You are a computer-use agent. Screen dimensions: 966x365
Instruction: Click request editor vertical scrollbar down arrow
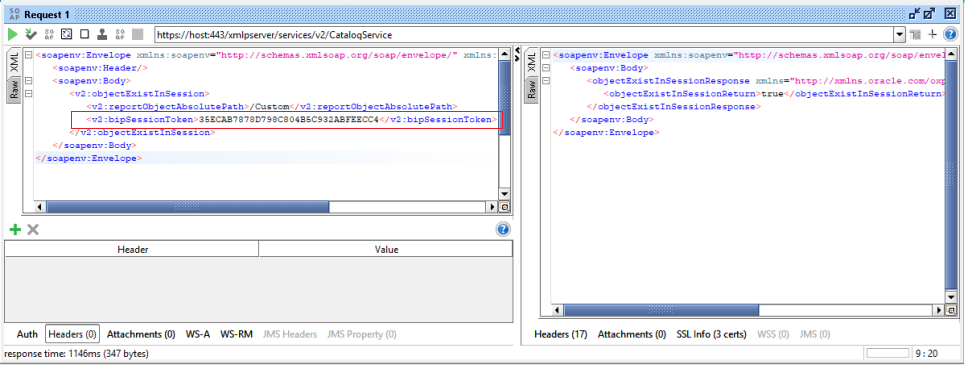(x=505, y=194)
